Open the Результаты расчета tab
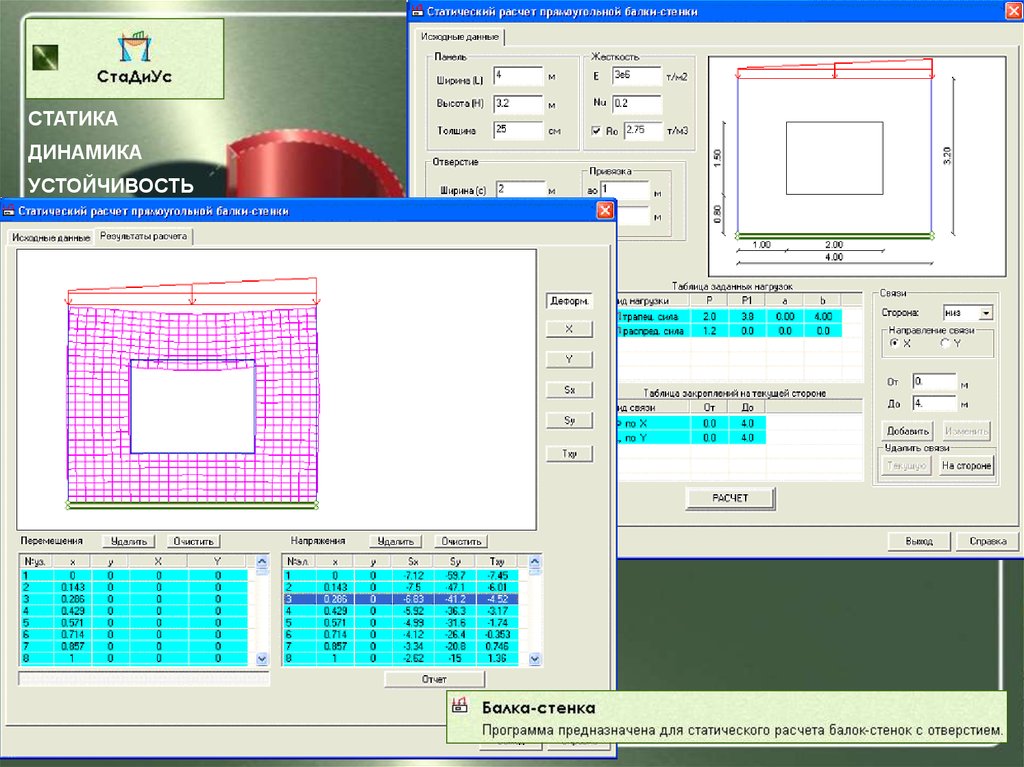1024x767 pixels. [x=144, y=237]
